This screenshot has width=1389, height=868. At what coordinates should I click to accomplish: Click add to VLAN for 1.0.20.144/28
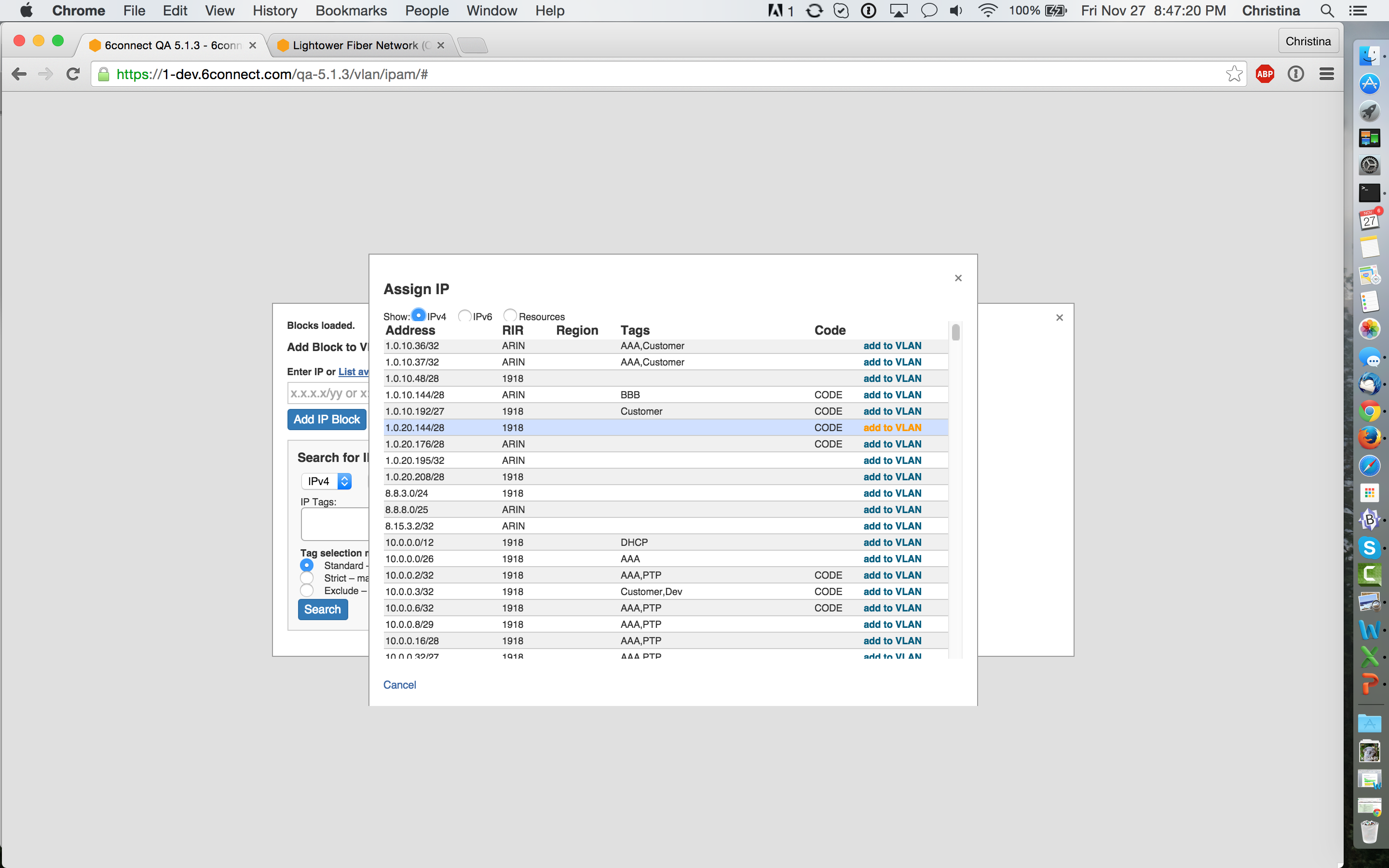(x=892, y=428)
